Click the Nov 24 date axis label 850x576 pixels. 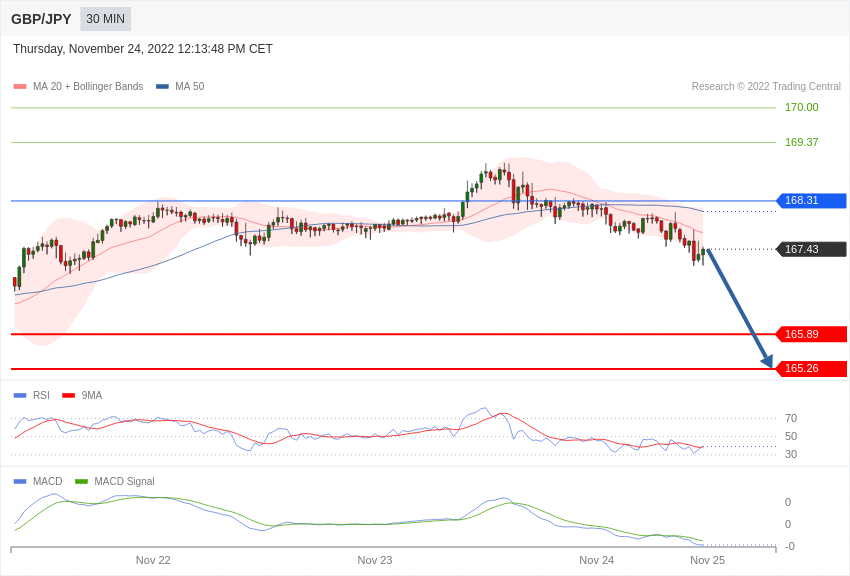point(596,560)
